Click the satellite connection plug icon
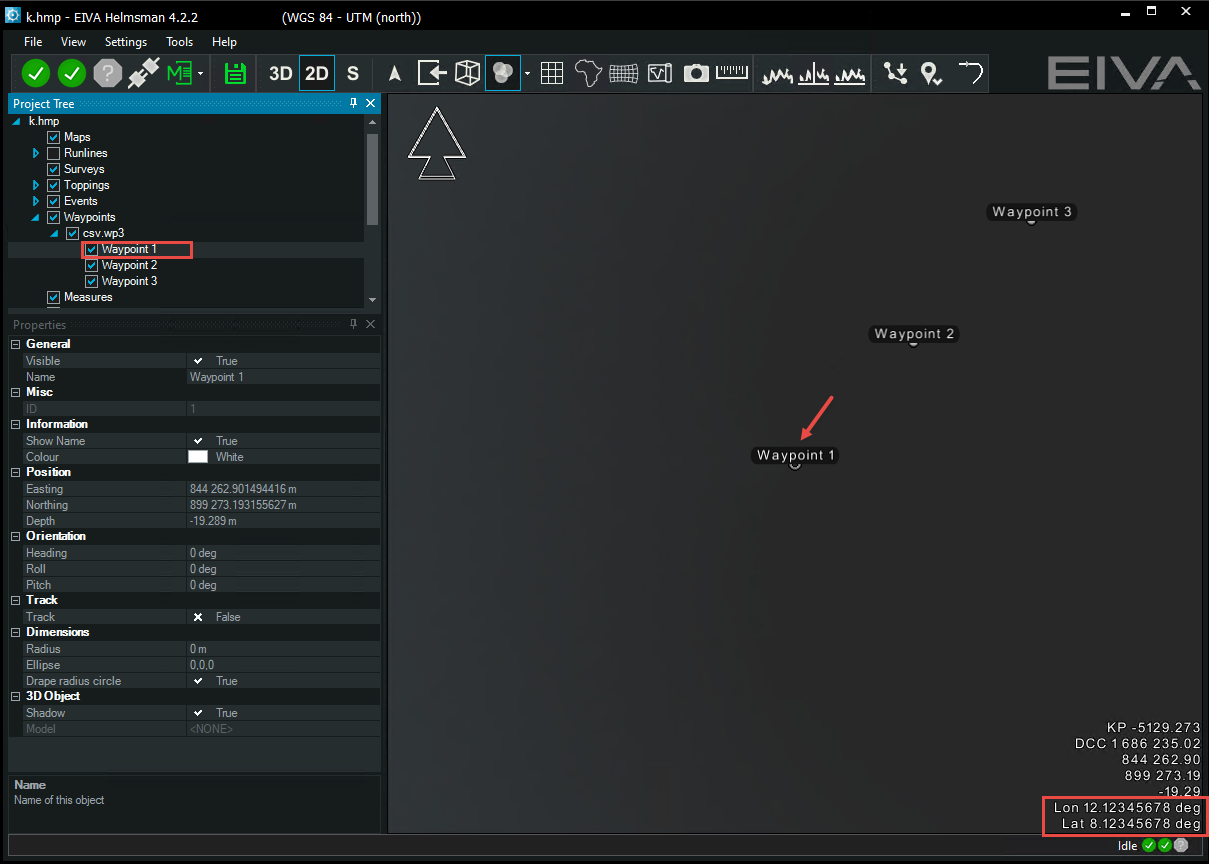 coord(144,73)
